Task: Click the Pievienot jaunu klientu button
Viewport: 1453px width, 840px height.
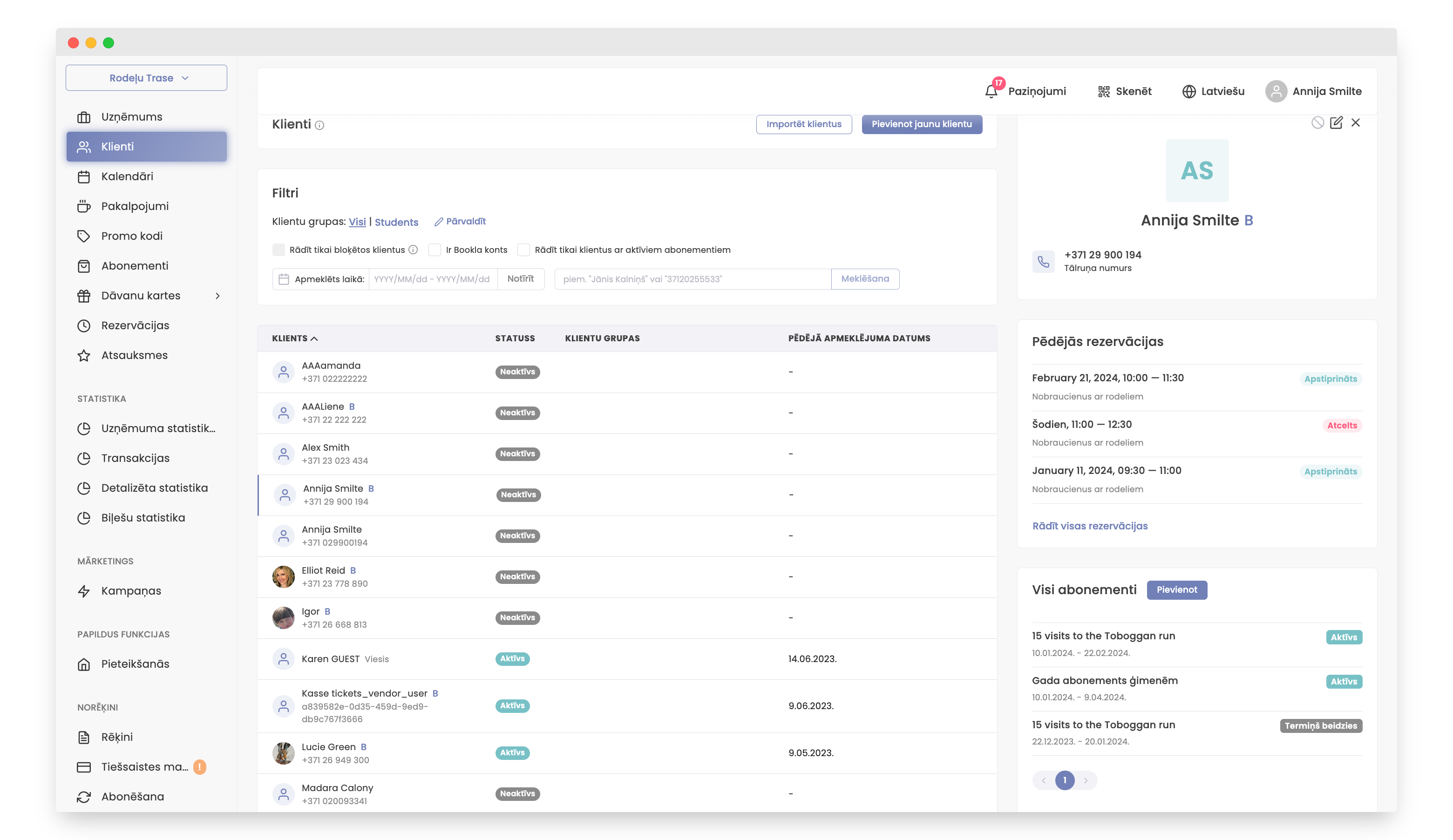Action: point(921,124)
